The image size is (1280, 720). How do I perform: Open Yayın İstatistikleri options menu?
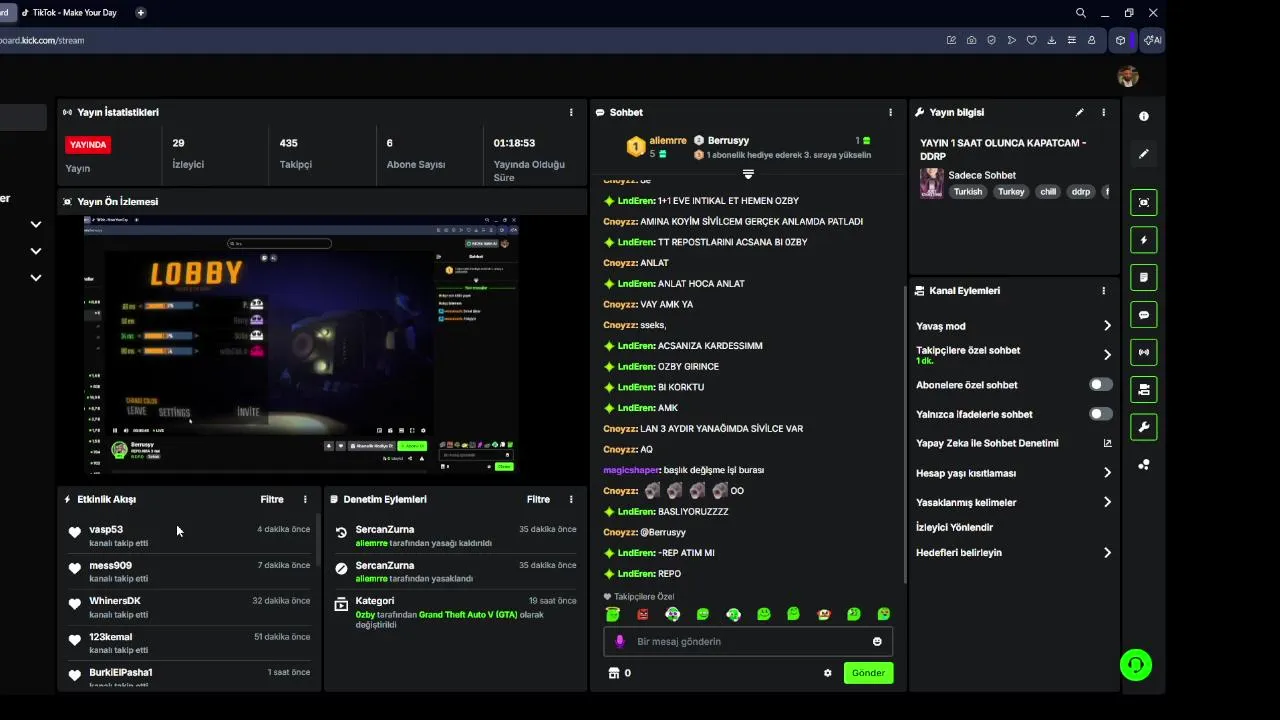point(572,112)
